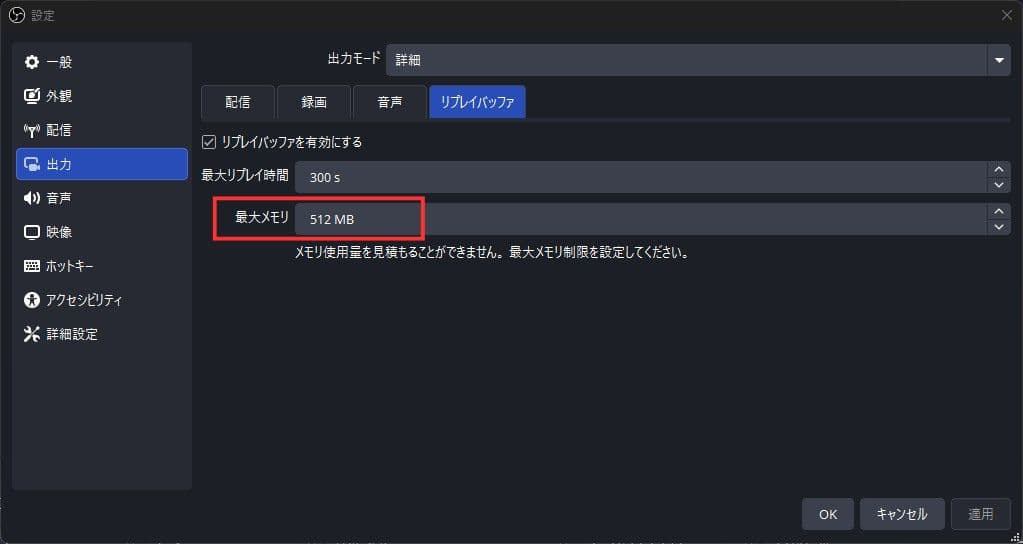Select the Stream (配信) antenna icon

coord(31,130)
